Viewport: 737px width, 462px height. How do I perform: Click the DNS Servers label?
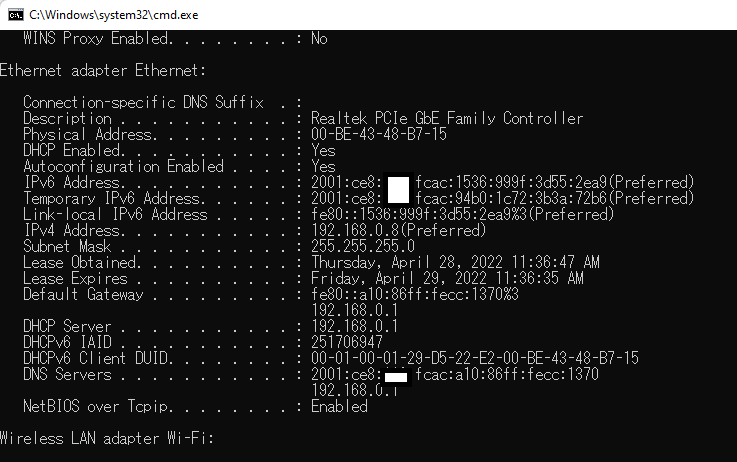coord(68,374)
